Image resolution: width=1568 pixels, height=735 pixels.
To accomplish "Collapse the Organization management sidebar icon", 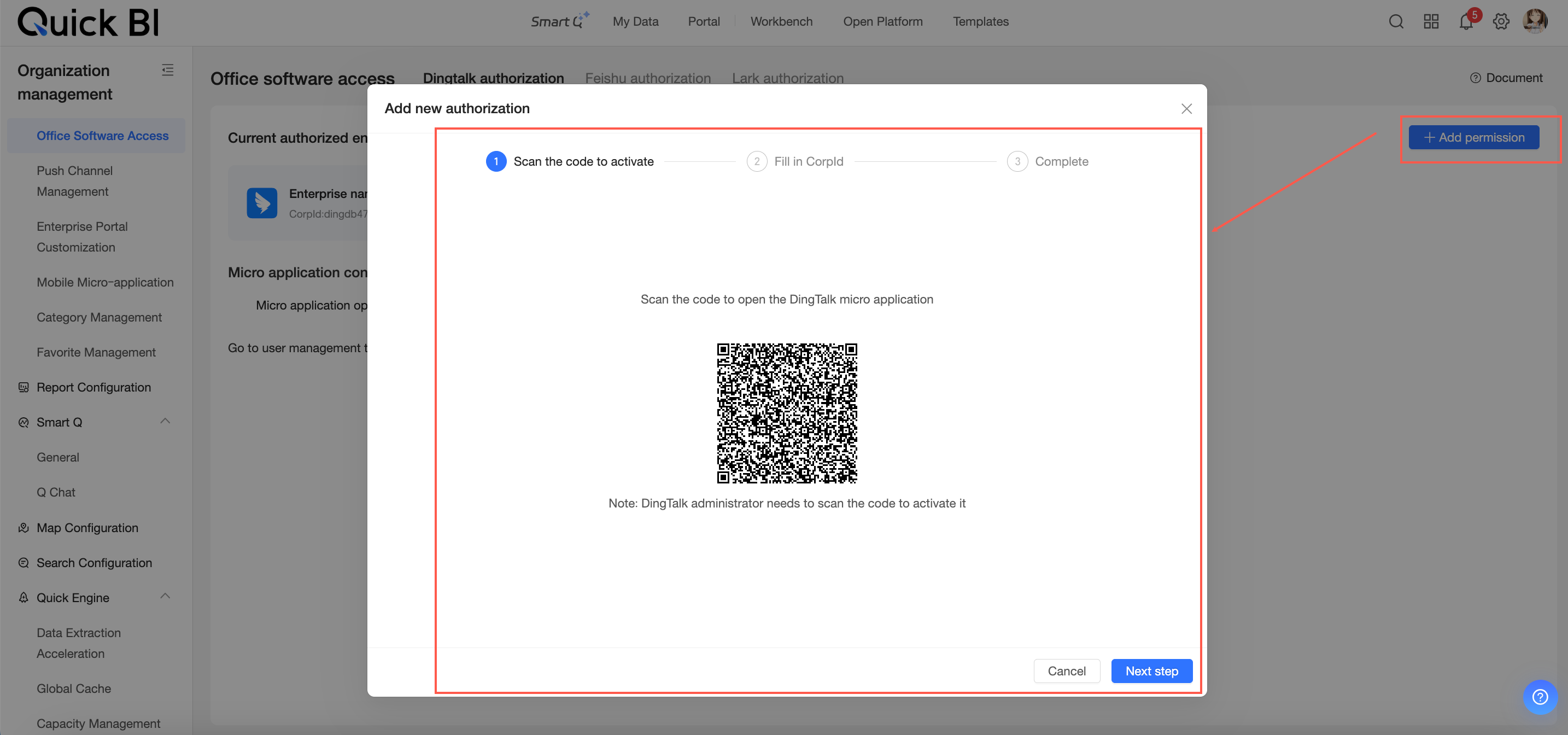I will click(167, 70).
